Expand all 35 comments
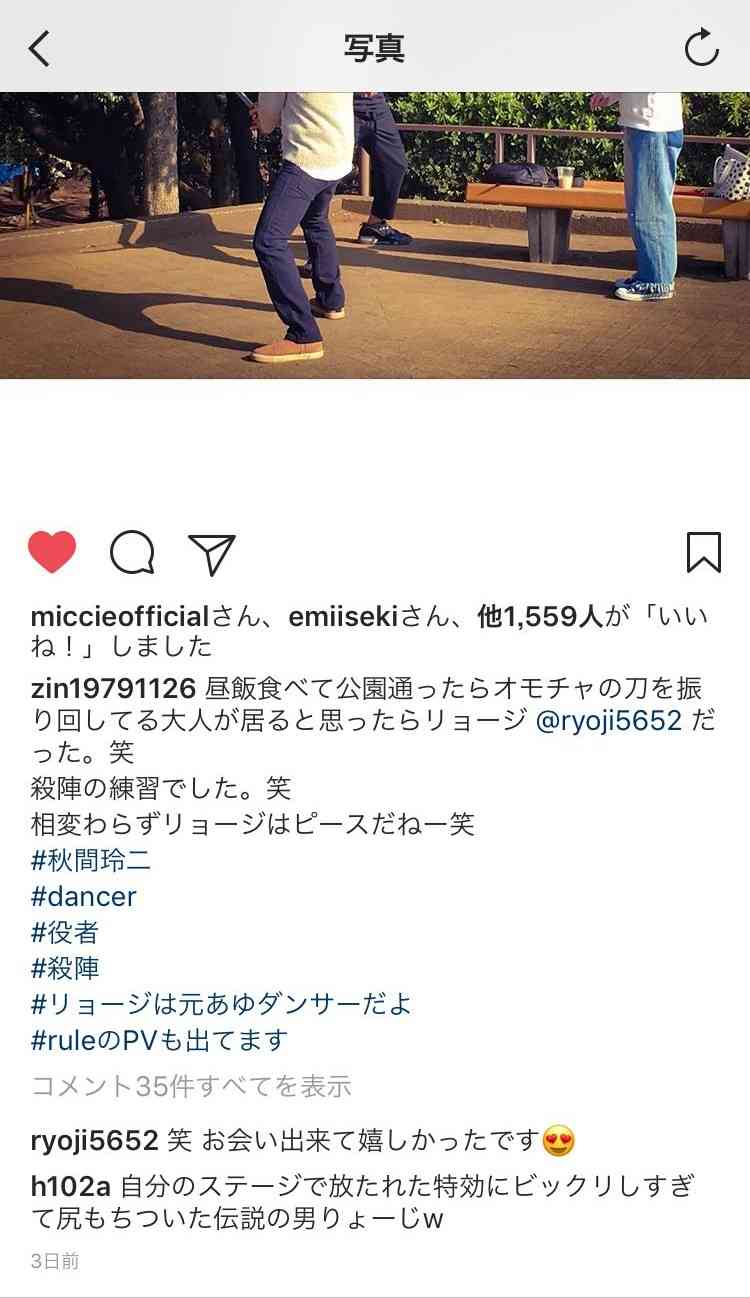The image size is (750, 1298). [191, 1085]
